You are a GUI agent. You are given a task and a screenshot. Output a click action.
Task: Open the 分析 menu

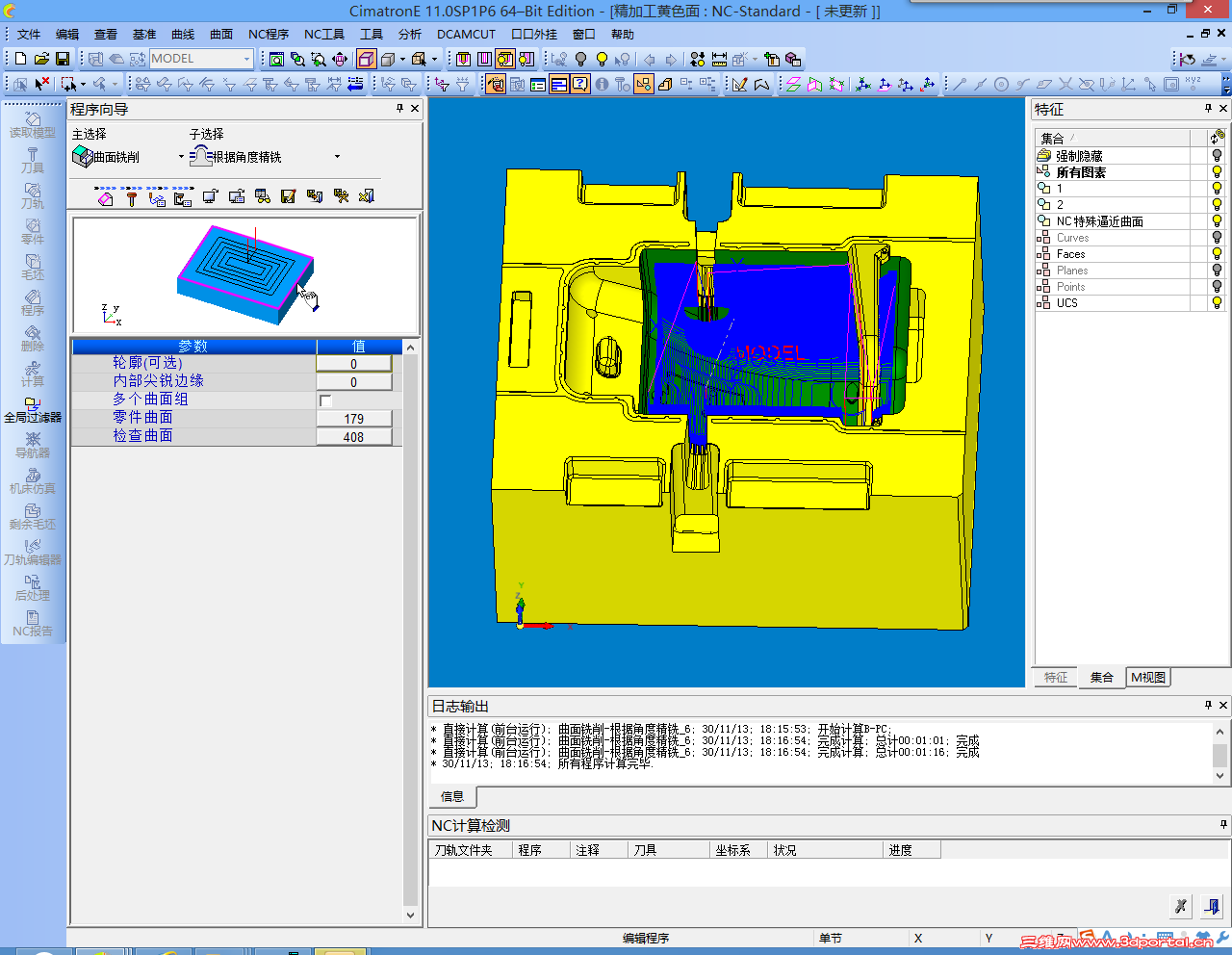410,34
